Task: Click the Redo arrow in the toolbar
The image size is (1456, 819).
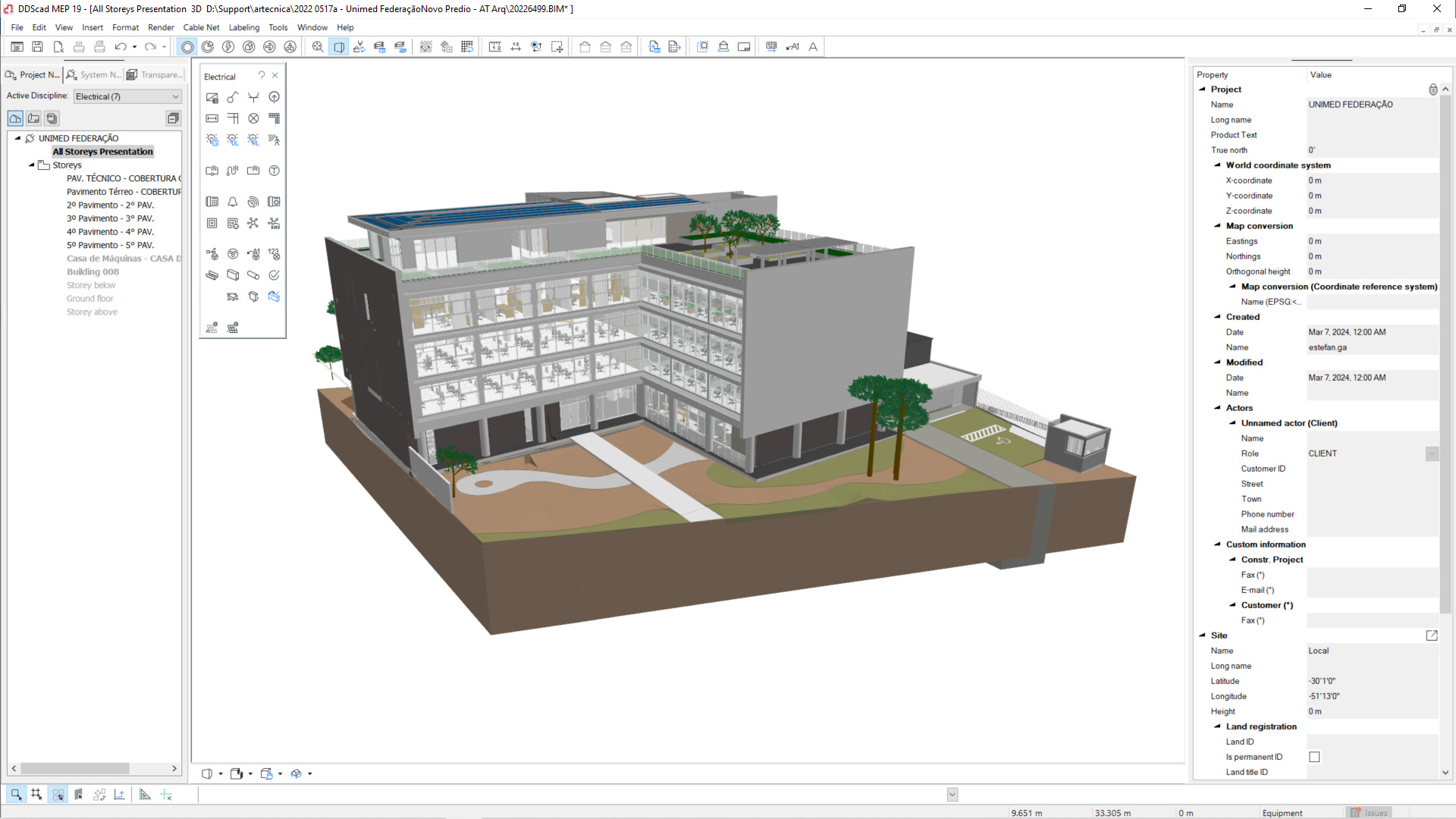Action: coord(150,47)
